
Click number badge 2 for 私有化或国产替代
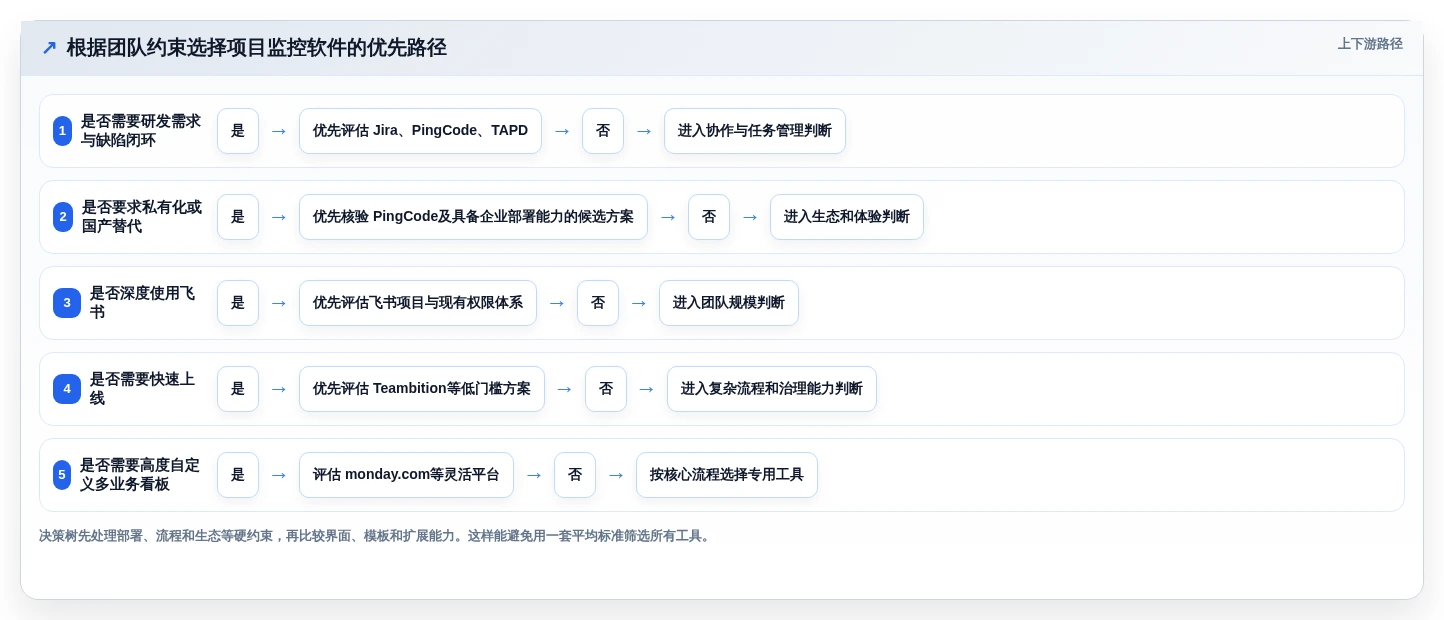[x=63, y=217]
